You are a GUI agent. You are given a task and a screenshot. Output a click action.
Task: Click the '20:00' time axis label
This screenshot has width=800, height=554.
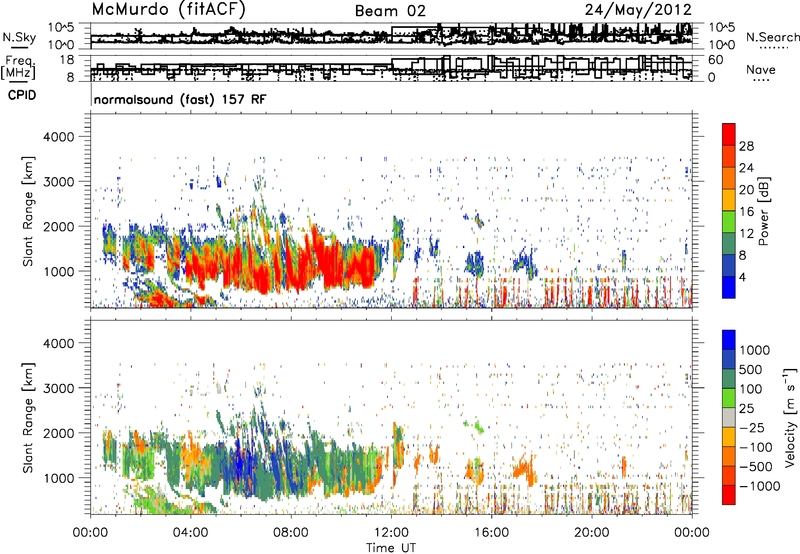[x=591, y=533]
